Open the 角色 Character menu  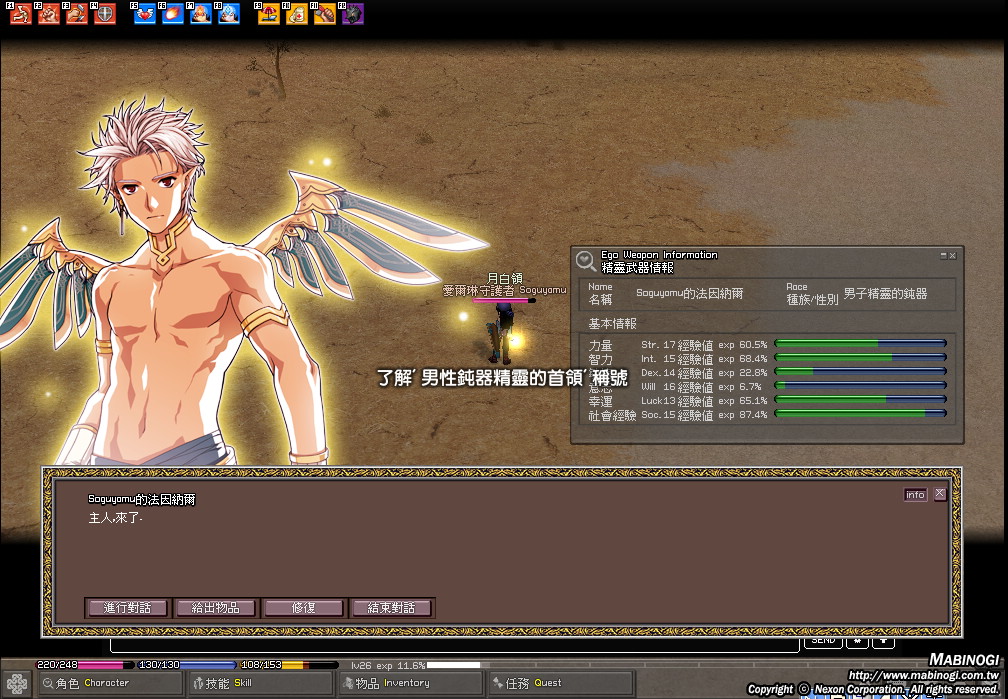click(109, 684)
